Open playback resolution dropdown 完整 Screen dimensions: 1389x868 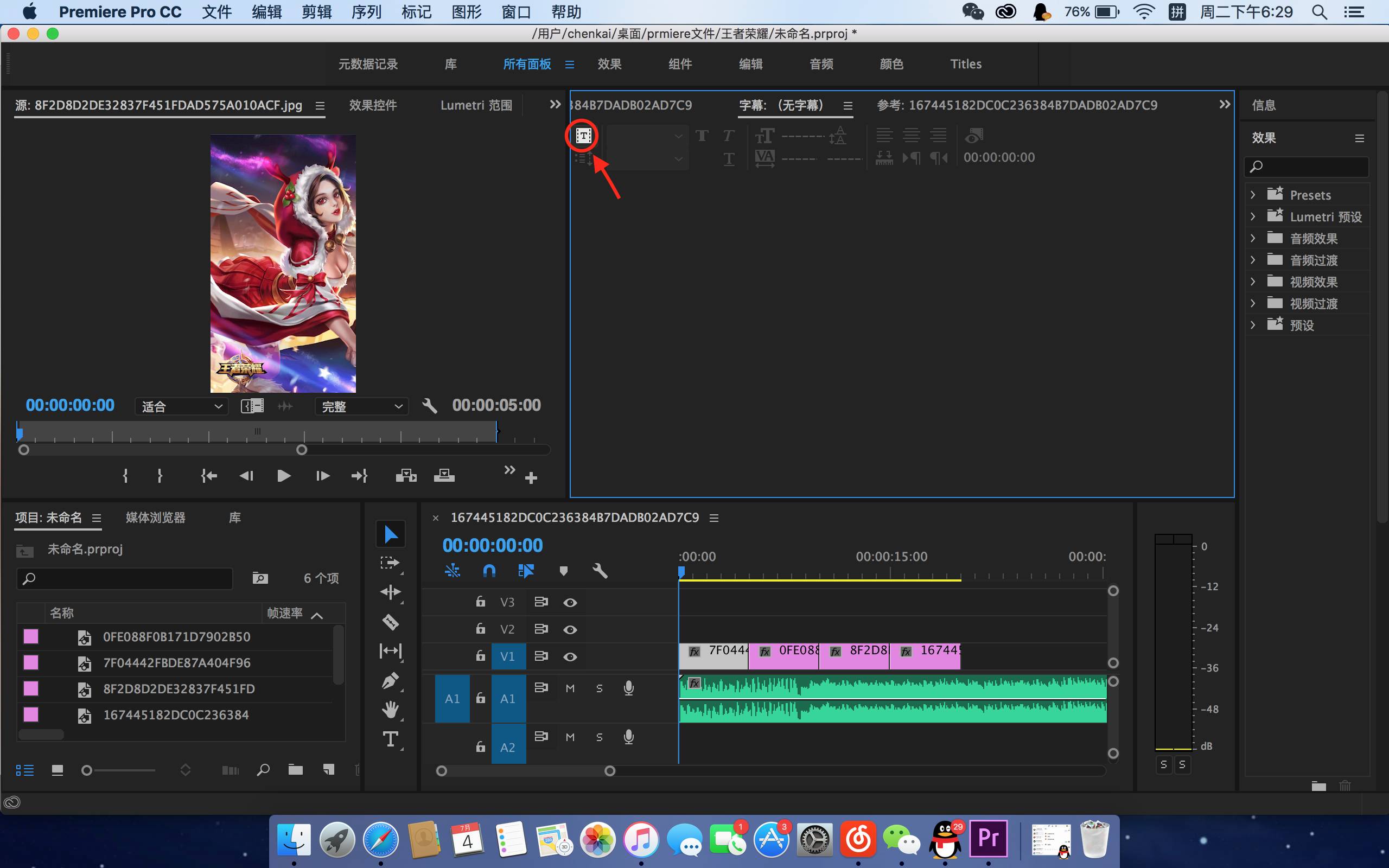pos(361,406)
